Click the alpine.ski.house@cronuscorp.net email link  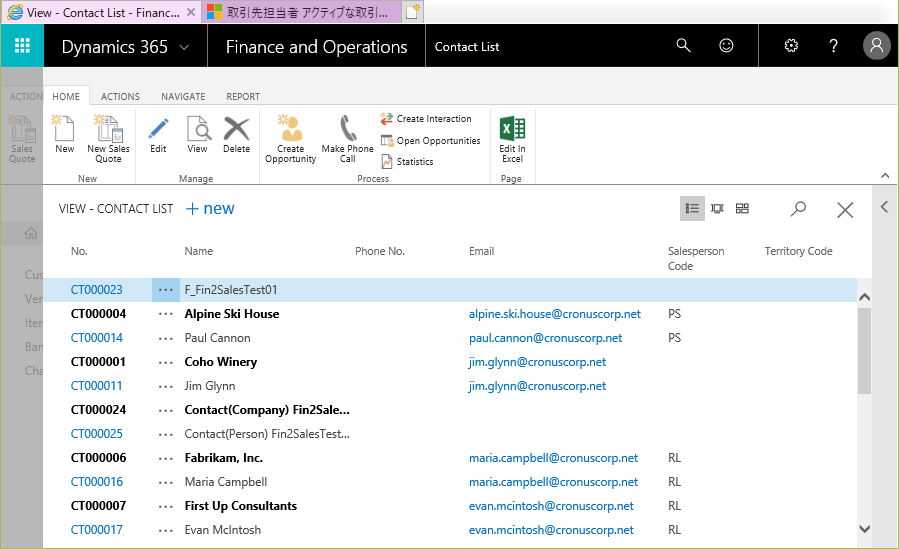[x=554, y=314]
